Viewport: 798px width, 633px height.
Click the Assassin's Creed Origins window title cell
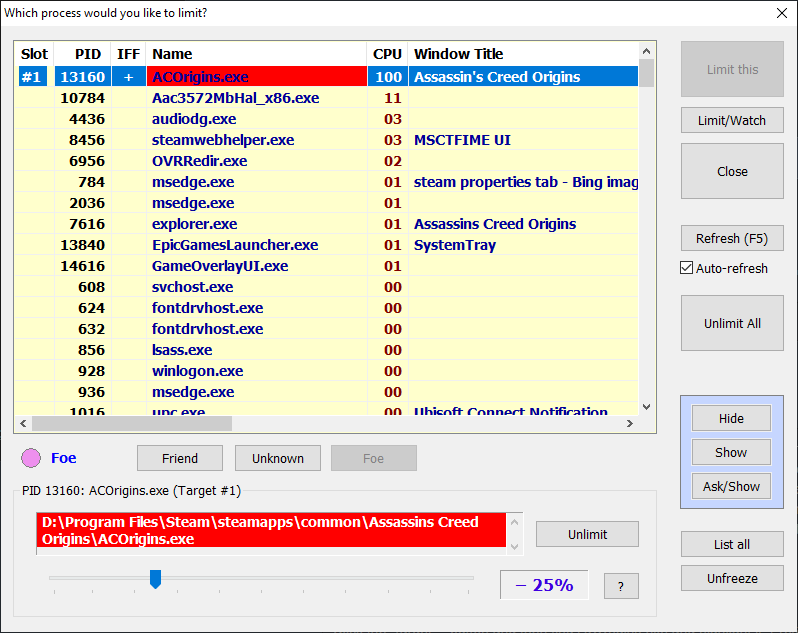point(523,76)
